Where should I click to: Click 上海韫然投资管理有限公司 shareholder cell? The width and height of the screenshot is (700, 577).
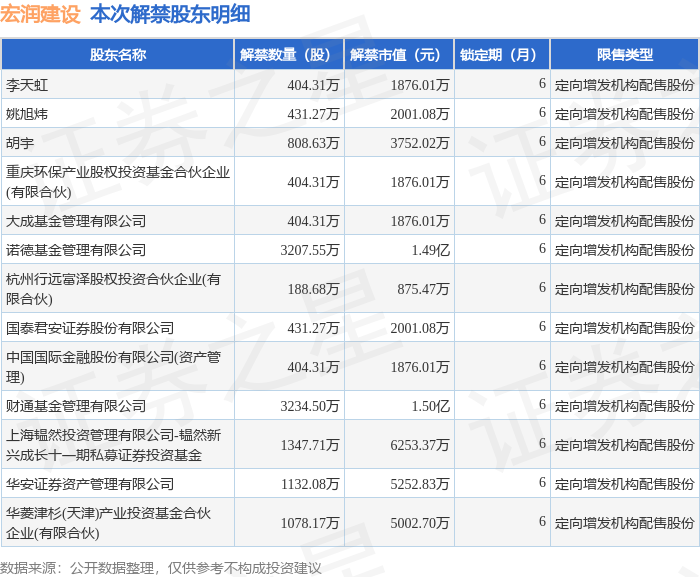118,445
